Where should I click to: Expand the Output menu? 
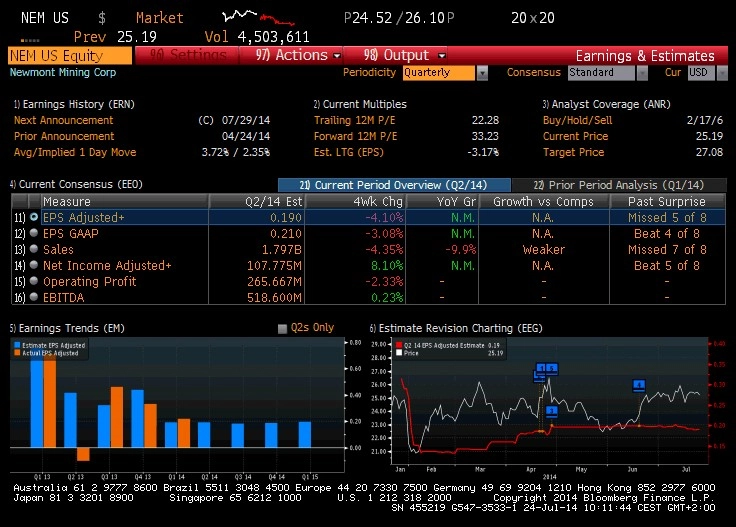(x=404, y=55)
